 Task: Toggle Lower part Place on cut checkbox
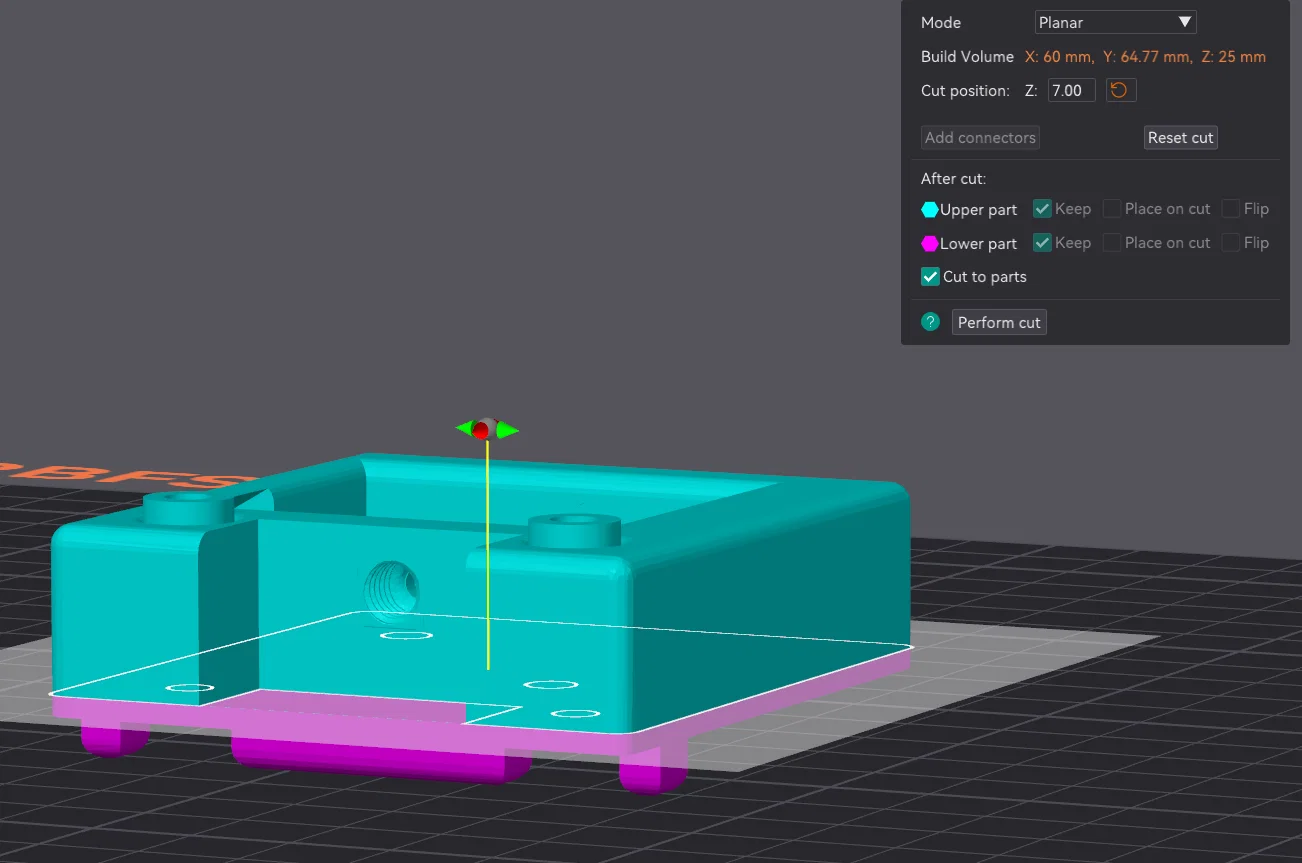point(1112,243)
